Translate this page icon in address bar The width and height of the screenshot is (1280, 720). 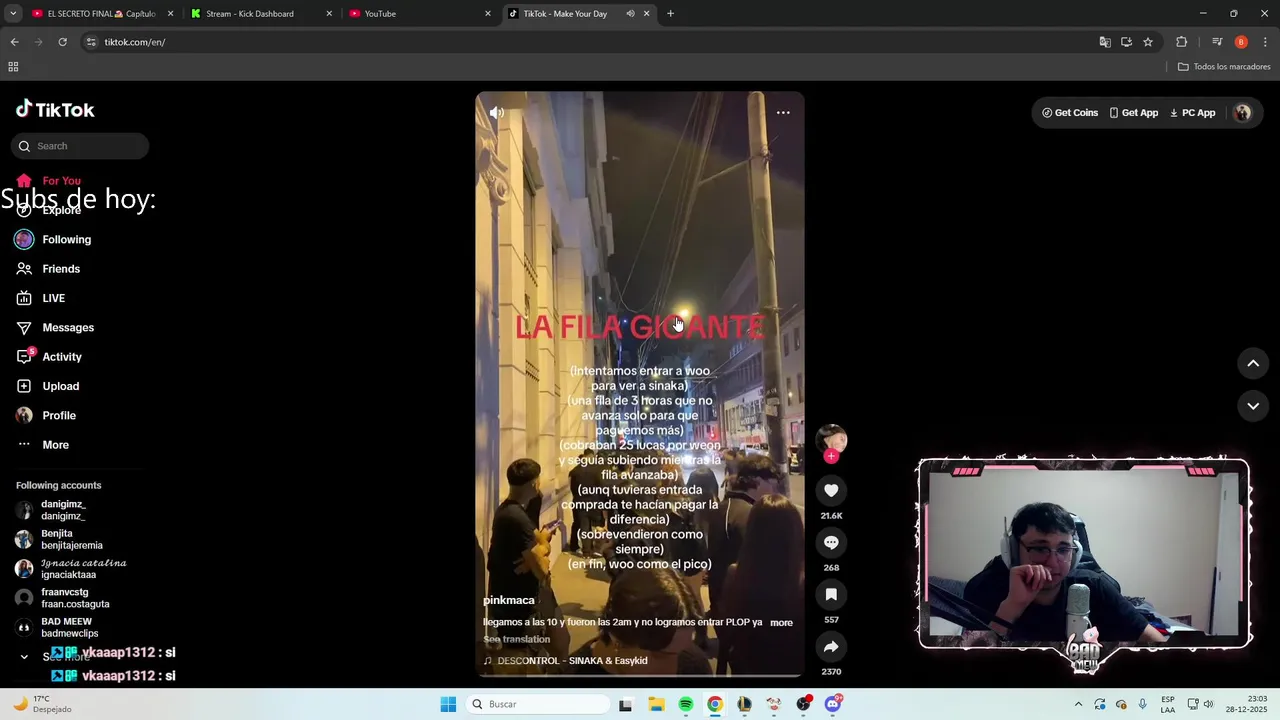tap(1105, 42)
